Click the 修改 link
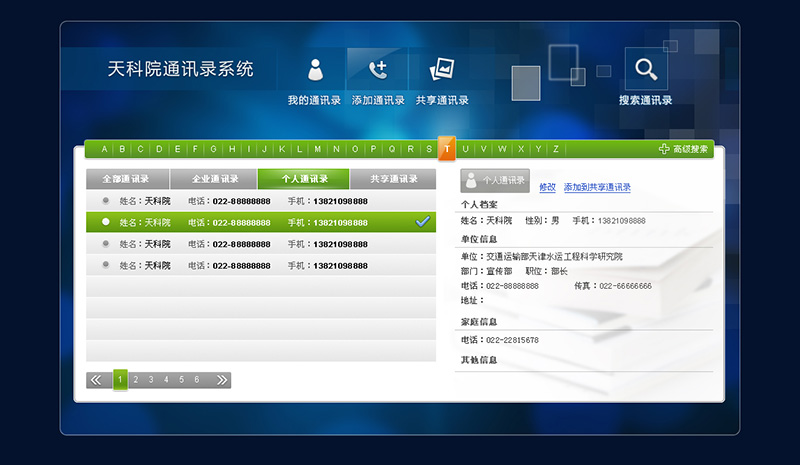 point(547,187)
